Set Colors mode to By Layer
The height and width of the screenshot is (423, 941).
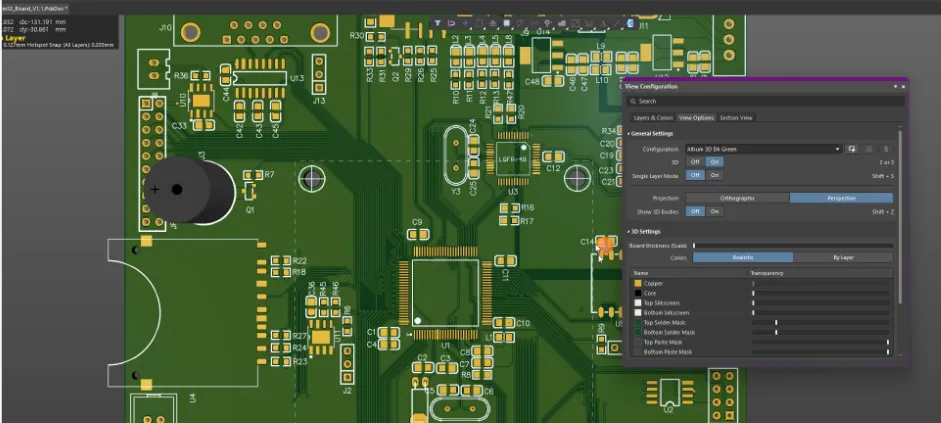(x=843, y=257)
